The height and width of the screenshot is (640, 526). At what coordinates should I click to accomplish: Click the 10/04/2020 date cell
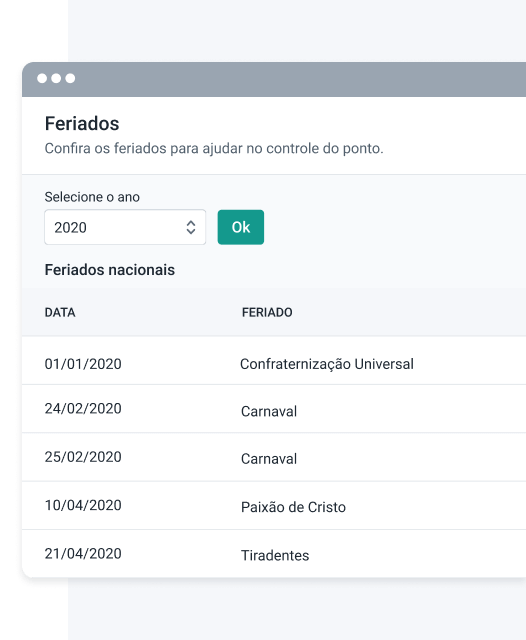pyautogui.click(x=83, y=505)
